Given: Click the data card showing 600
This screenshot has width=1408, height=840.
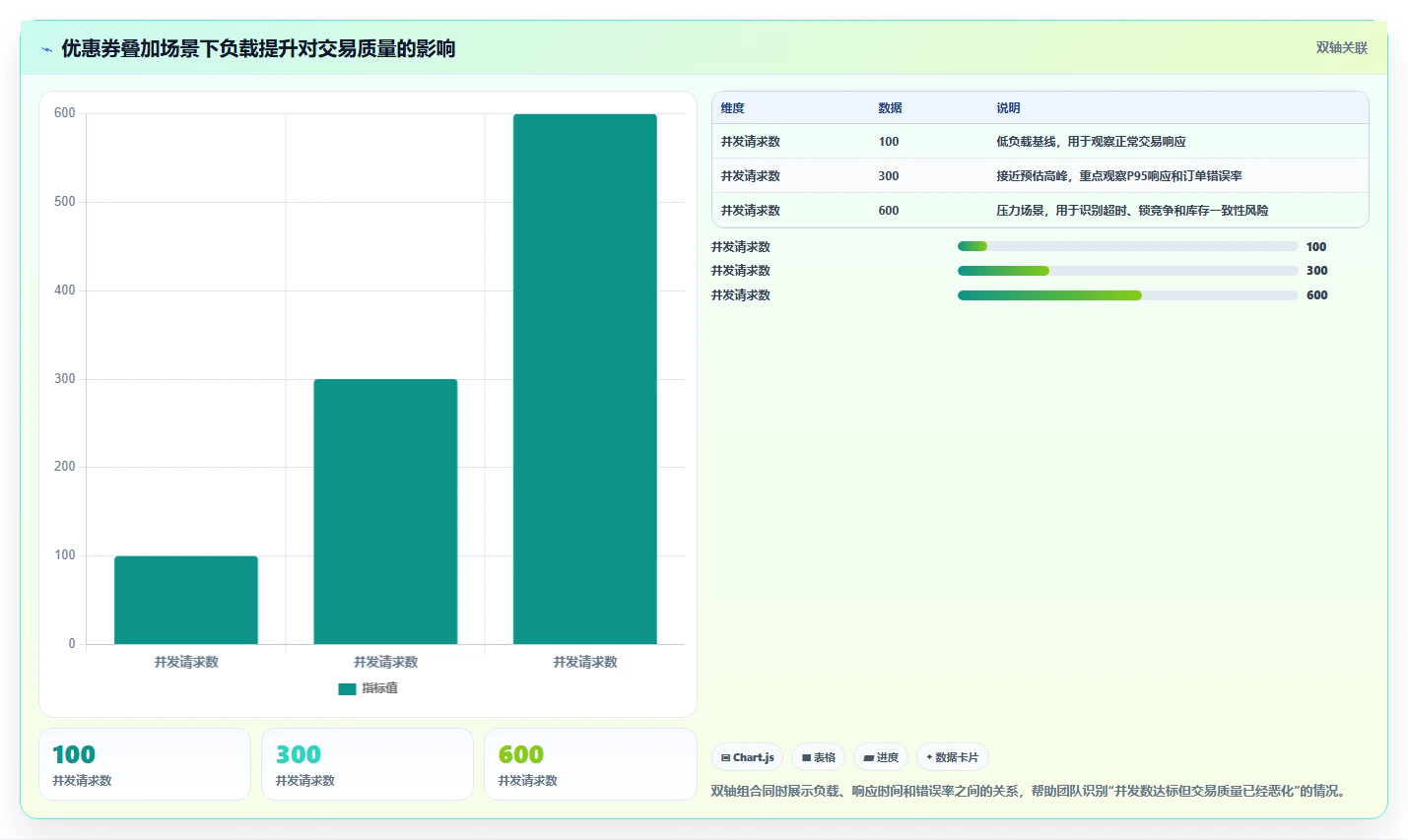Looking at the screenshot, I should 590,764.
